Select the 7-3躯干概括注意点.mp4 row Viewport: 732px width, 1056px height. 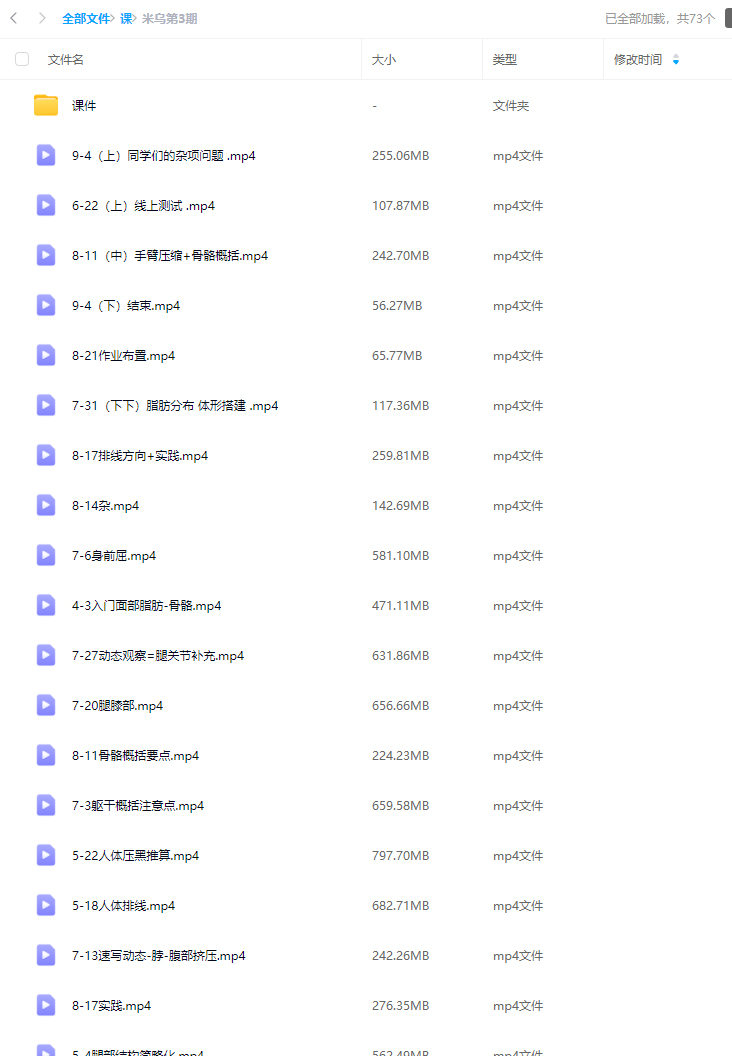(x=366, y=805)
